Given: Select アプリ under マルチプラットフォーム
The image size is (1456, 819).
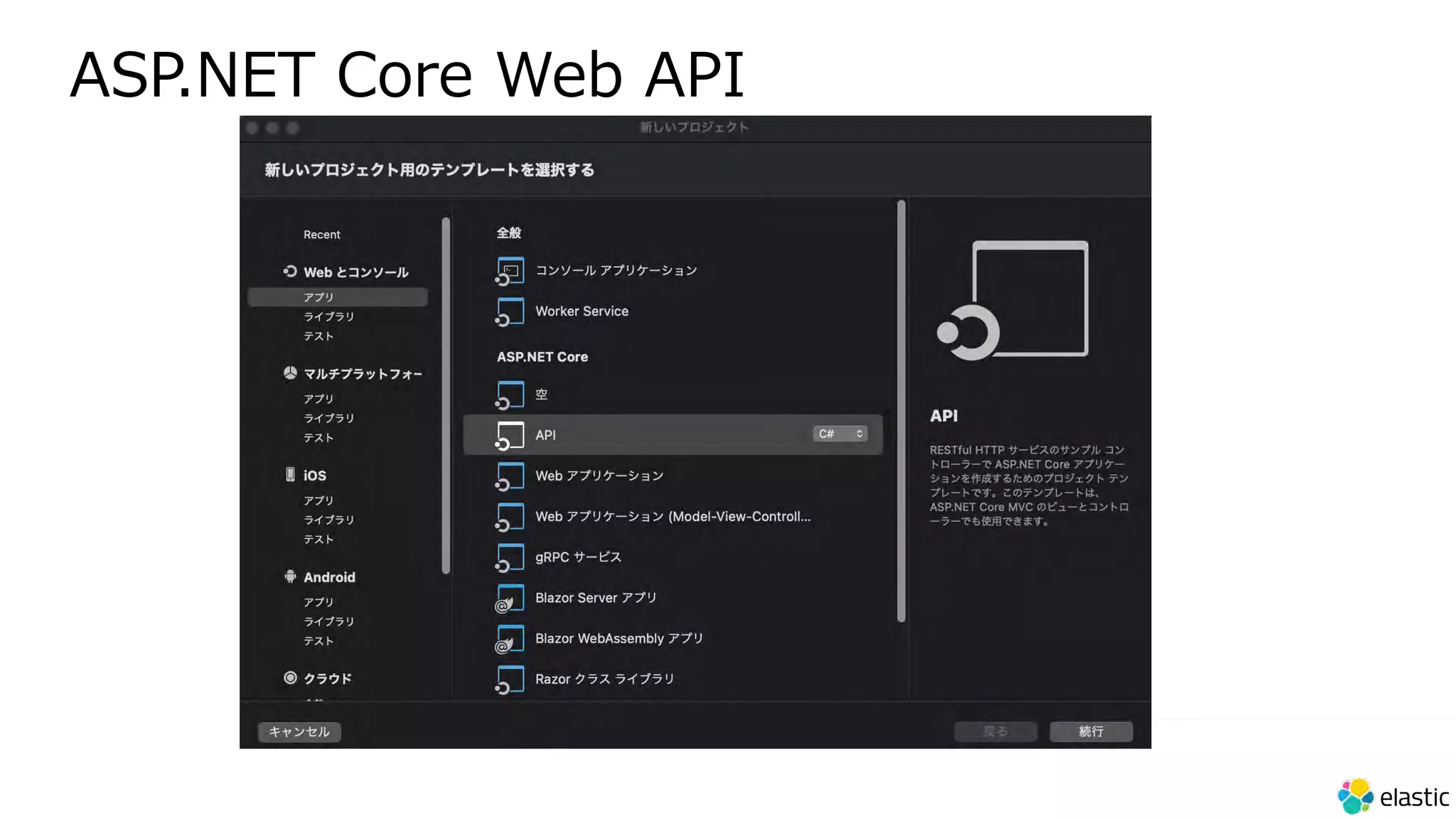Looking at the screenshot, I should point(318,399).
